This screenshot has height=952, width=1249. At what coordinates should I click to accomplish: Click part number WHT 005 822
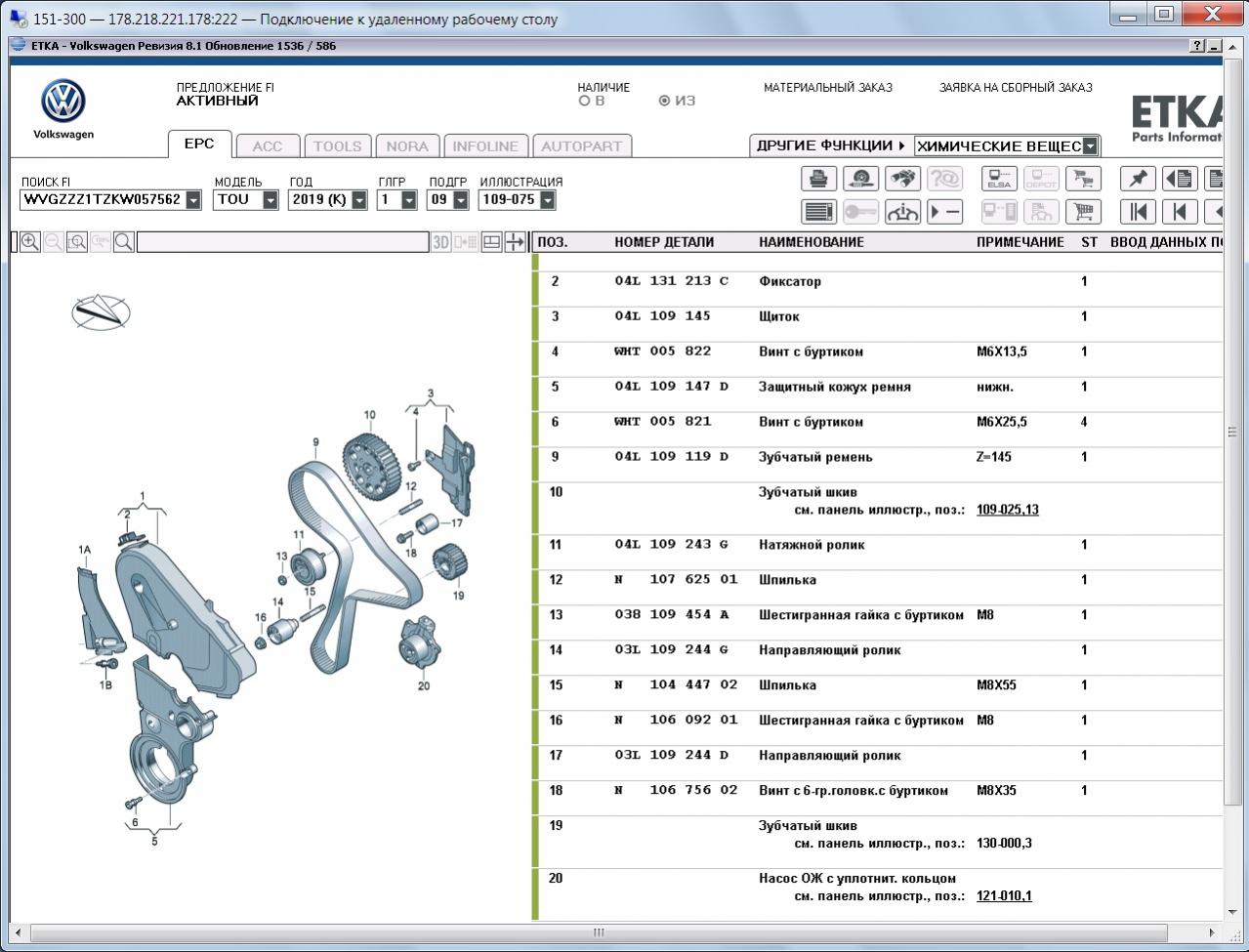(x=662, y=352)
